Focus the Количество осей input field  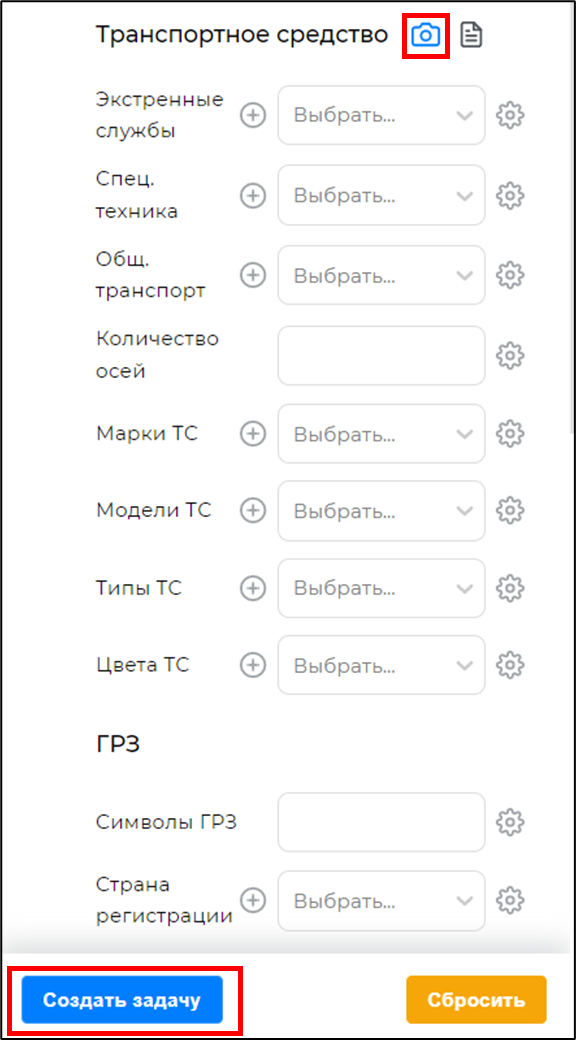[382, 356]
